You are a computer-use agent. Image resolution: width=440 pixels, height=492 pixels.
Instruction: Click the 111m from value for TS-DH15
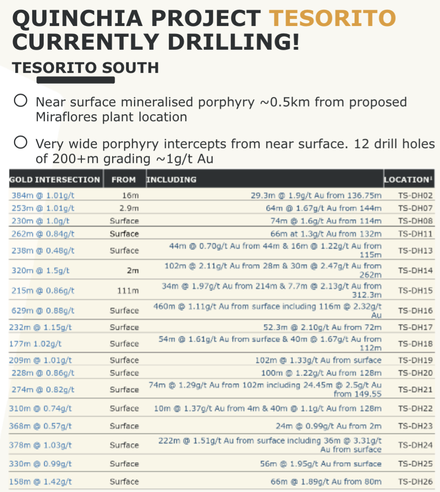128,290
